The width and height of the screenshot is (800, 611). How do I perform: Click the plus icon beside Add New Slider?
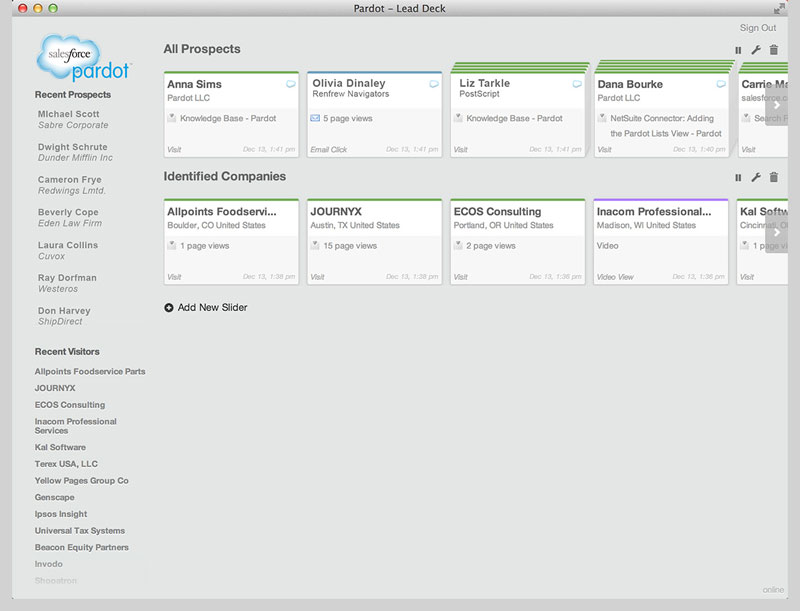pos(169,308)
